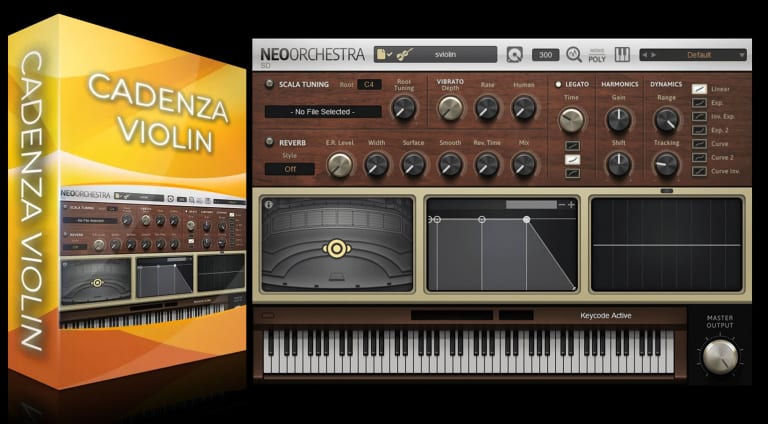Click the Reverb Width knob
Screen dimensions: 768x424
click(377, 165)
